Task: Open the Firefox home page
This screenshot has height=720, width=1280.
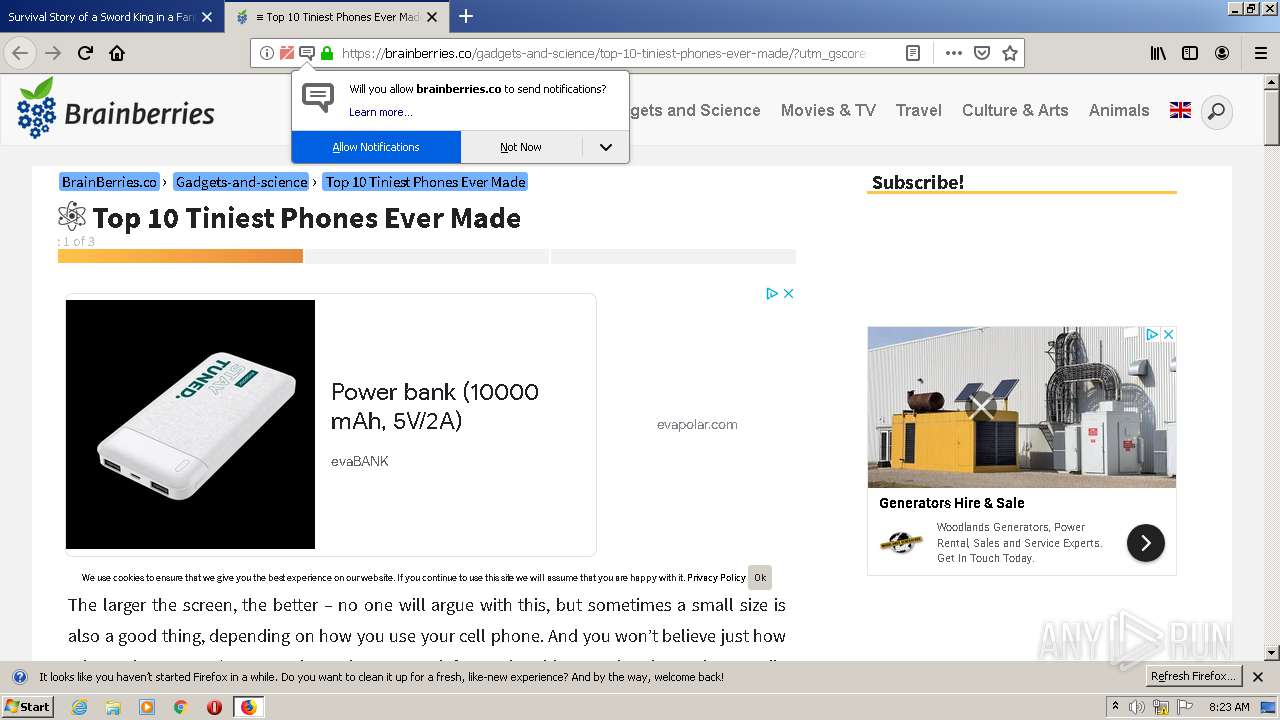Action: [117, 53]
